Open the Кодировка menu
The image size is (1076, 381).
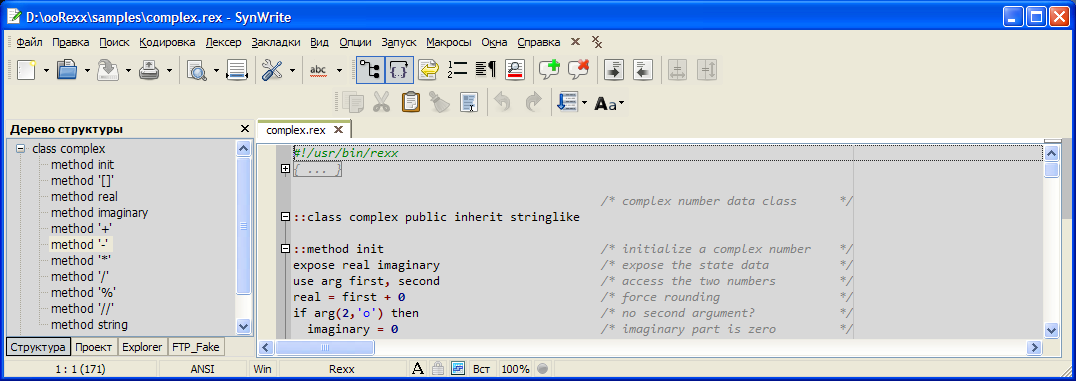tap(167, 43)
